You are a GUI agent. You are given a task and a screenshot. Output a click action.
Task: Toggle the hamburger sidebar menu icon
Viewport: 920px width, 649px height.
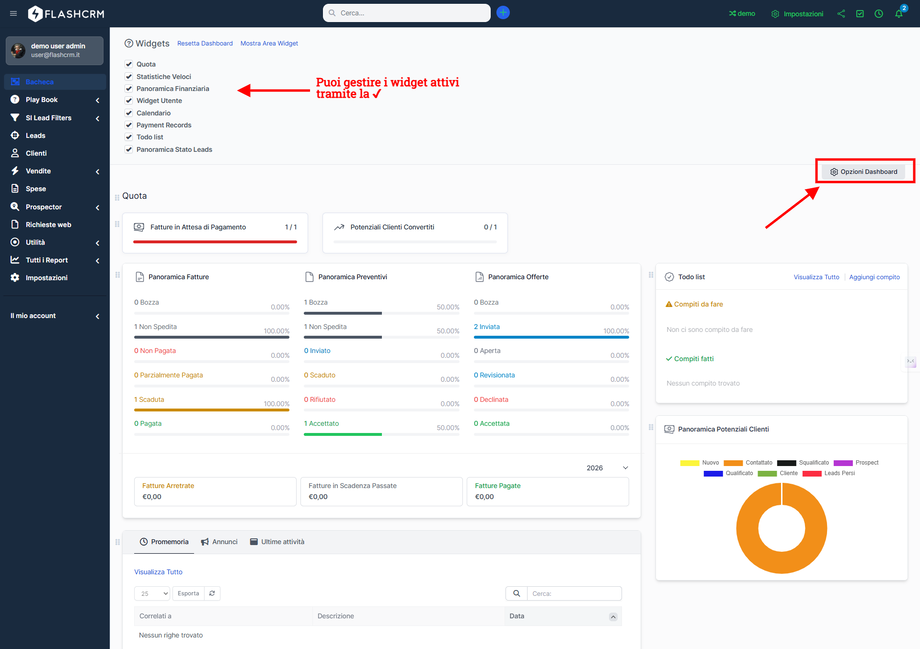click(13, 14)
